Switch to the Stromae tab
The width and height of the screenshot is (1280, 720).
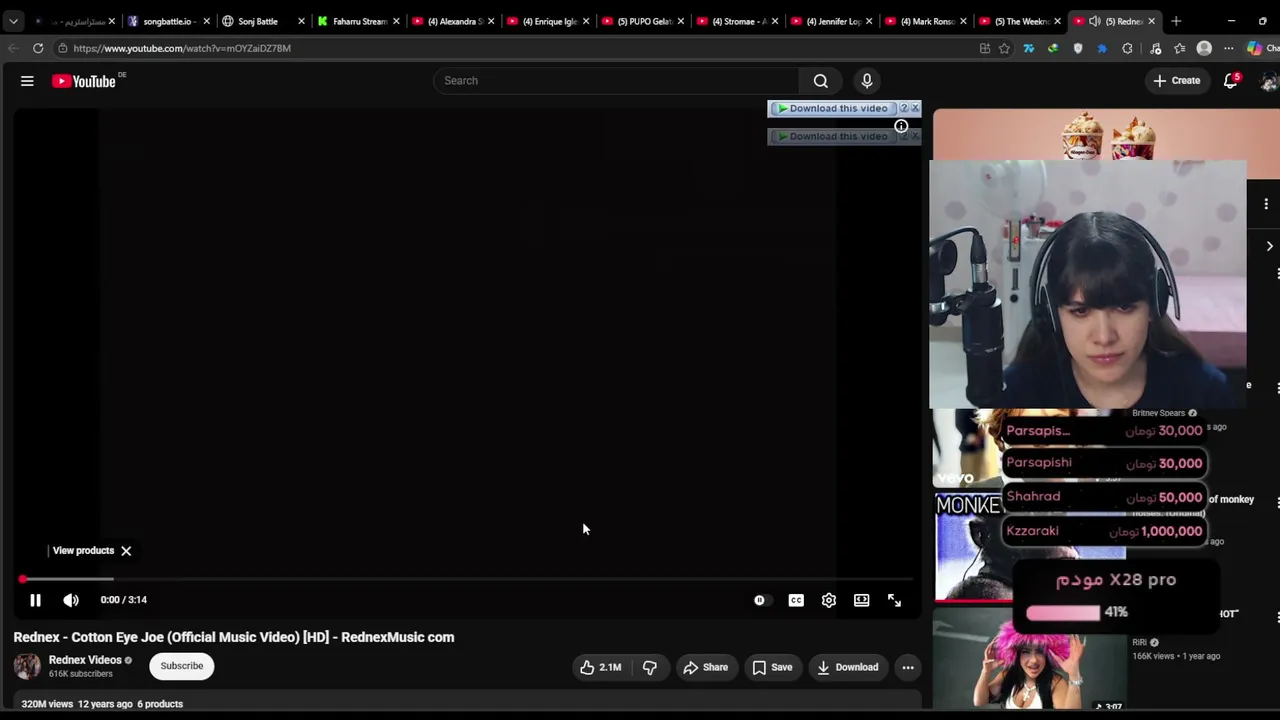click(737, 21)
